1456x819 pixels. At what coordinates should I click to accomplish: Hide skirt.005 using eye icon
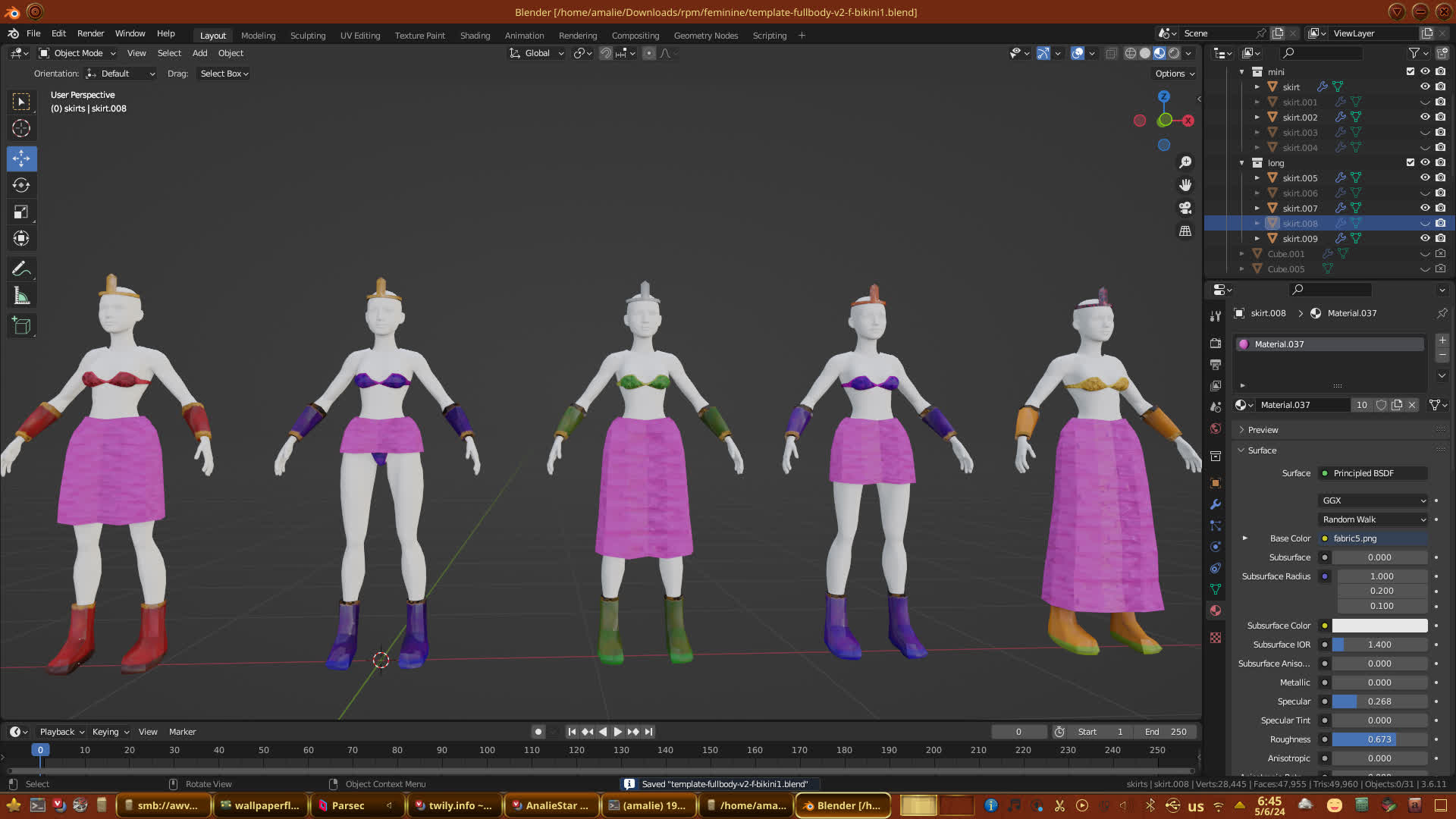coord(1425,177)
